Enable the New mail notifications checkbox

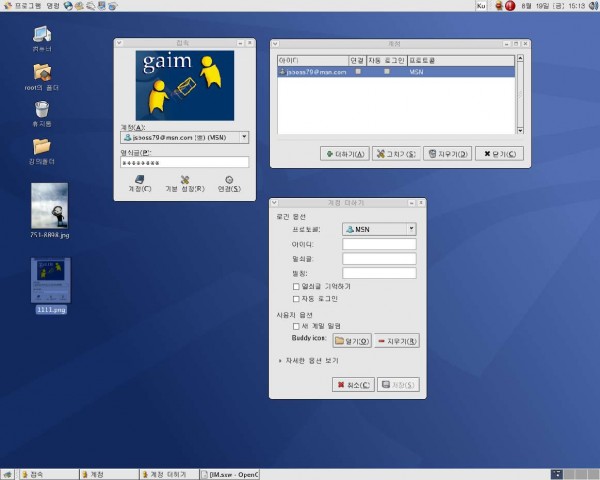click(296, 327)
